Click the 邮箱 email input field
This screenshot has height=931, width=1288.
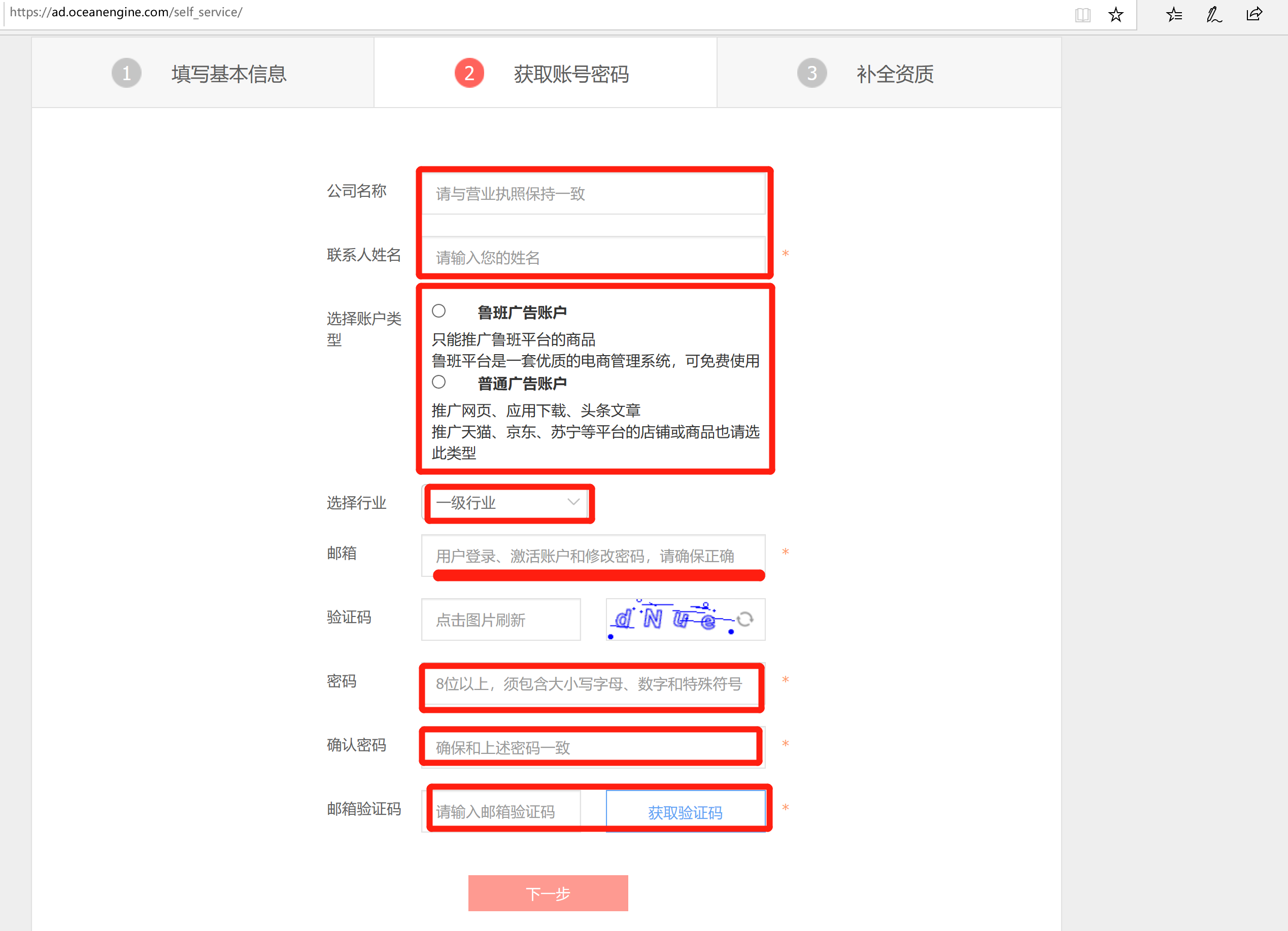[x=592, y=556]
